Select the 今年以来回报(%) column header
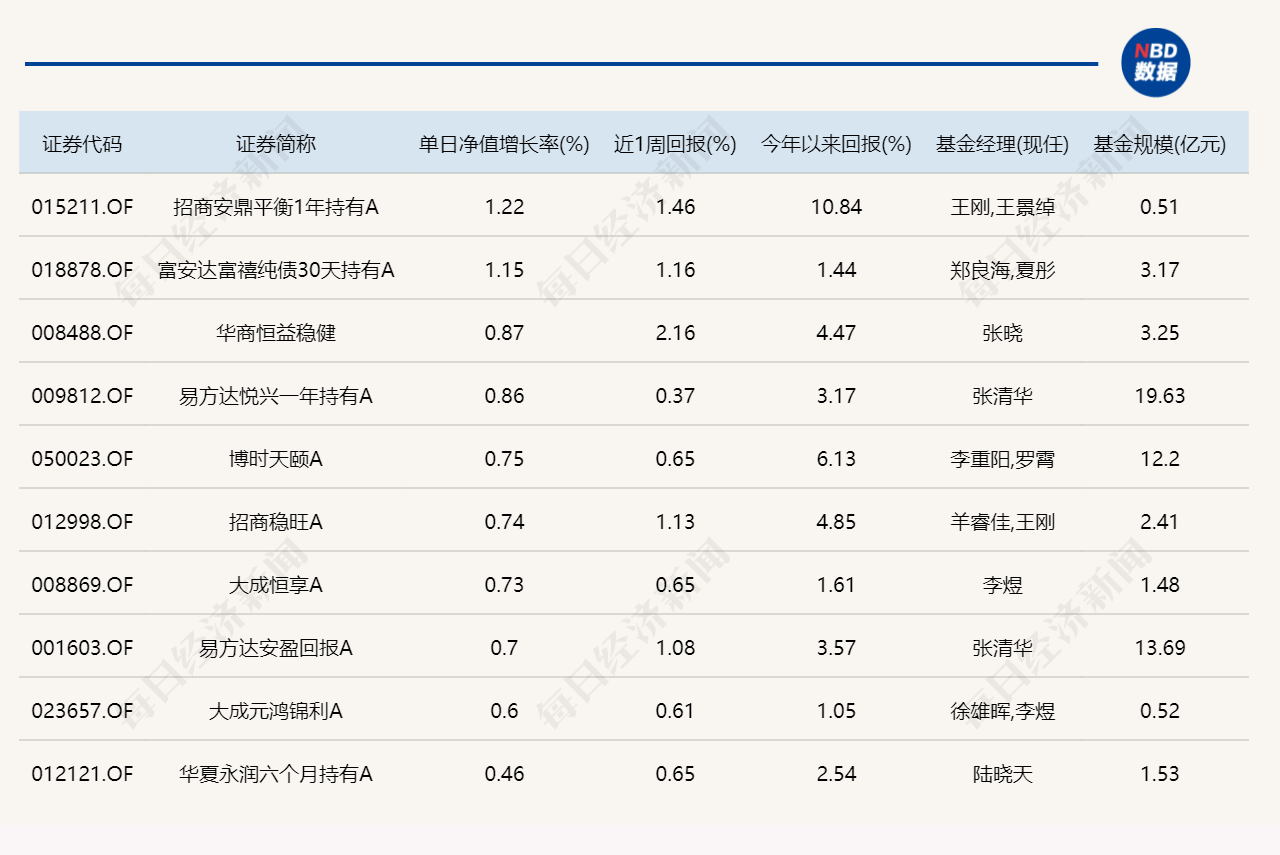The height and width of the screenshot is (855, 1280). pyautogui.click(x=836, y=144)
